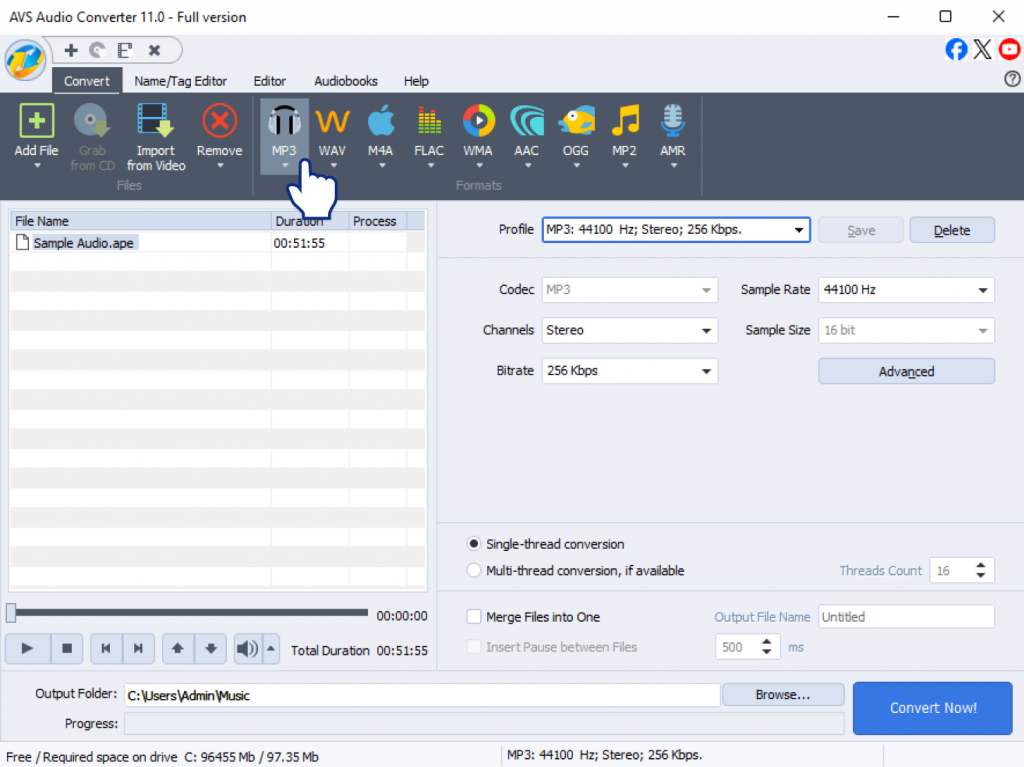Click the plus icon in quick access bar
The width and height of the screenshot is (1024, 767).
pos(71,50)
